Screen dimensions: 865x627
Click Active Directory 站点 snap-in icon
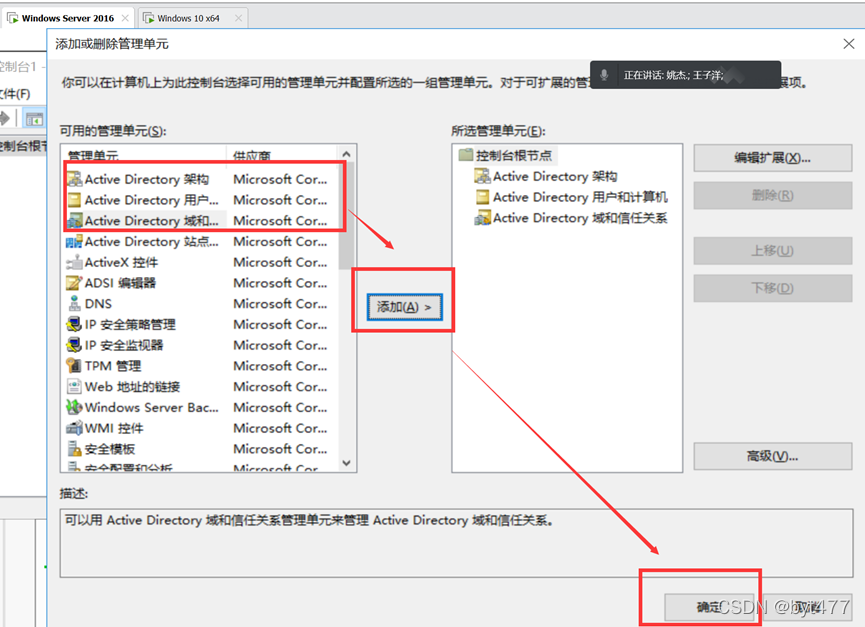[x=74, y=242]
